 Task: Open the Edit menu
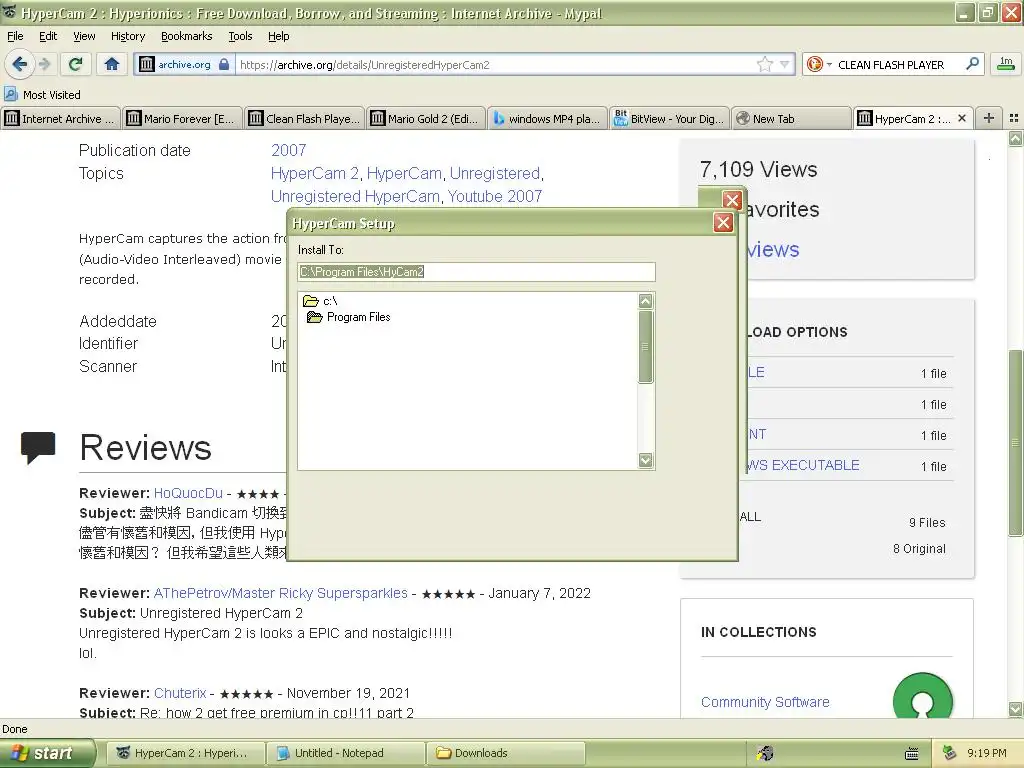pos(48,36)
